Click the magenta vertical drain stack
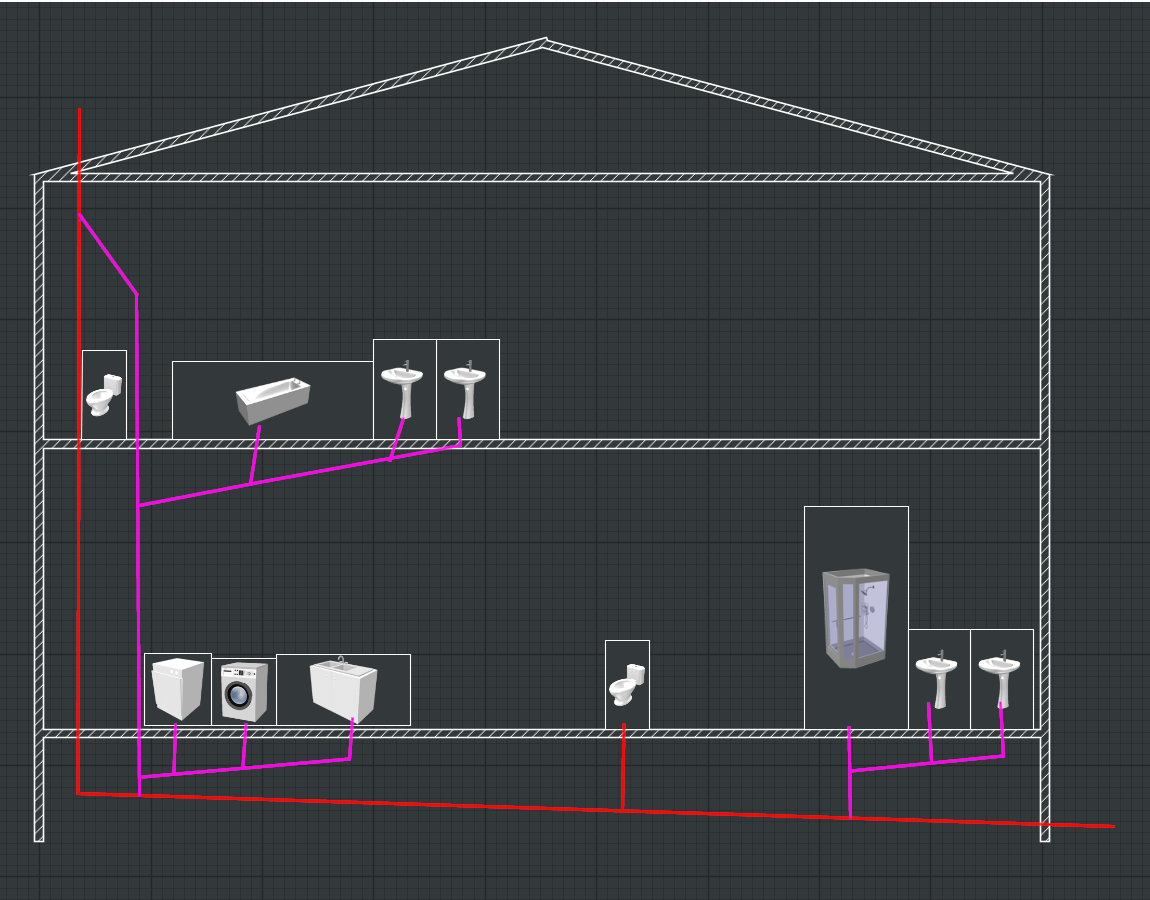 click(137, 620)
